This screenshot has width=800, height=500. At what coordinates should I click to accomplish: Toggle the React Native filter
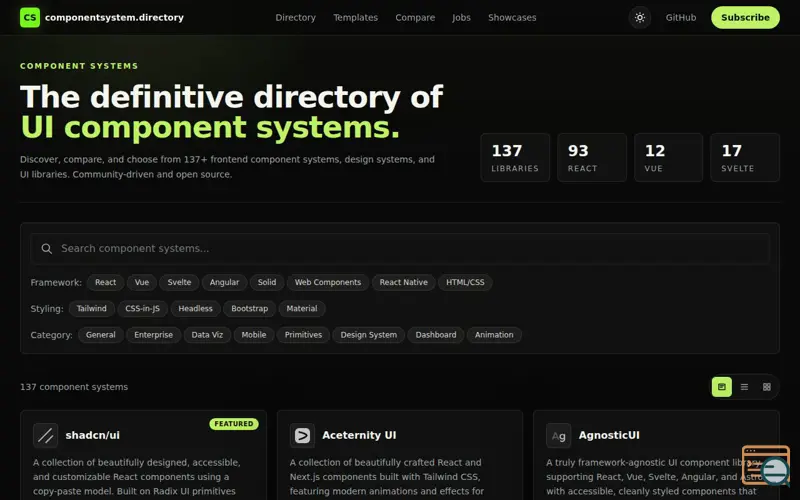point(403,282)
